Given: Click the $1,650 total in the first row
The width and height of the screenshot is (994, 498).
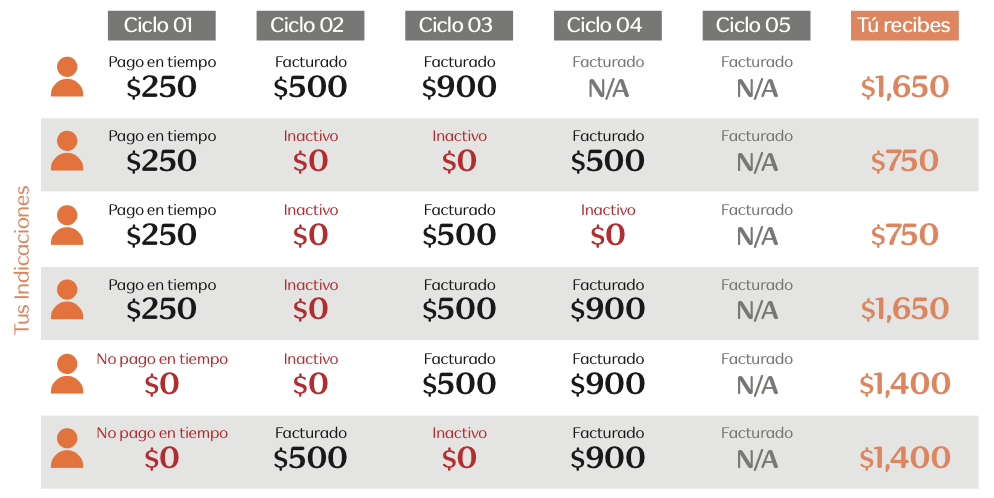Looking at the screenshot, I should [x=905, y=87].
